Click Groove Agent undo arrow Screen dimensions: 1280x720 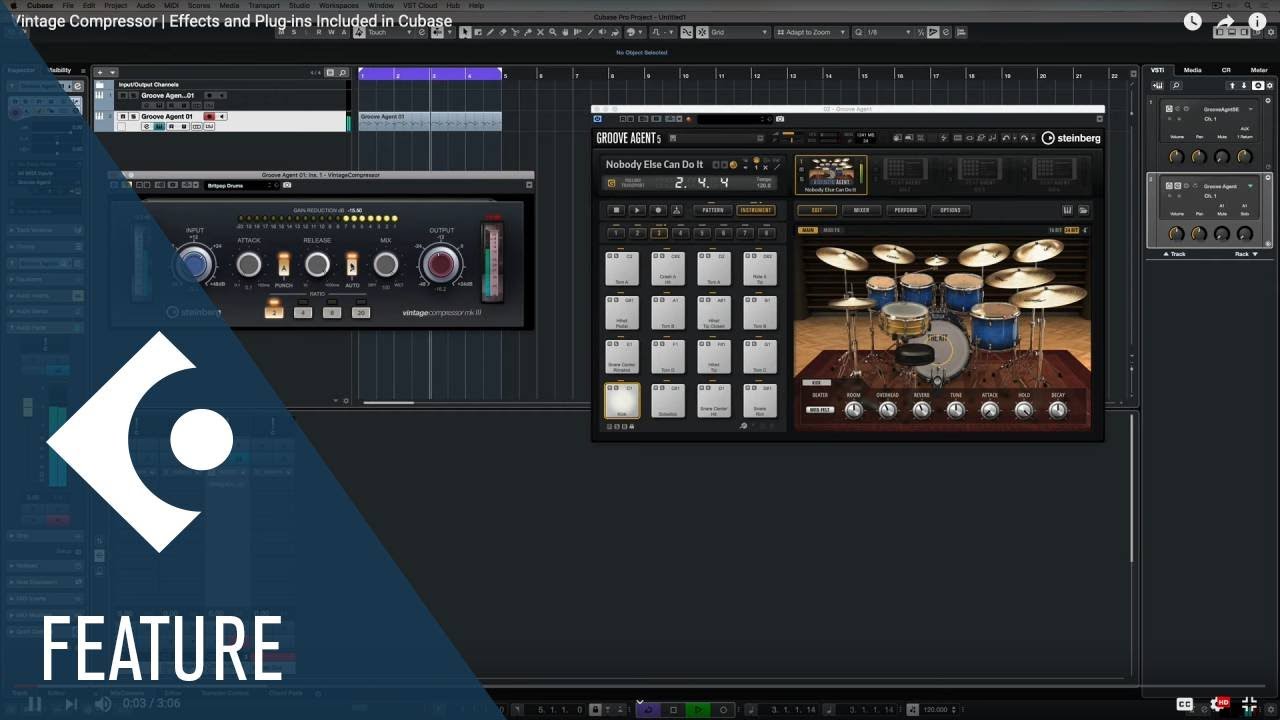(1005, 138)
